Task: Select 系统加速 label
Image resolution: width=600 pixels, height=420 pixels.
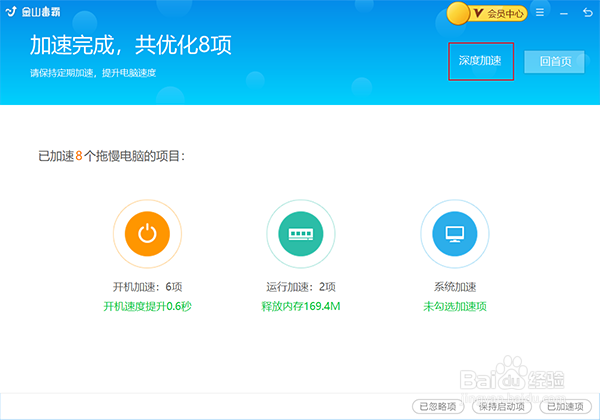Action: tap(455, 287)
